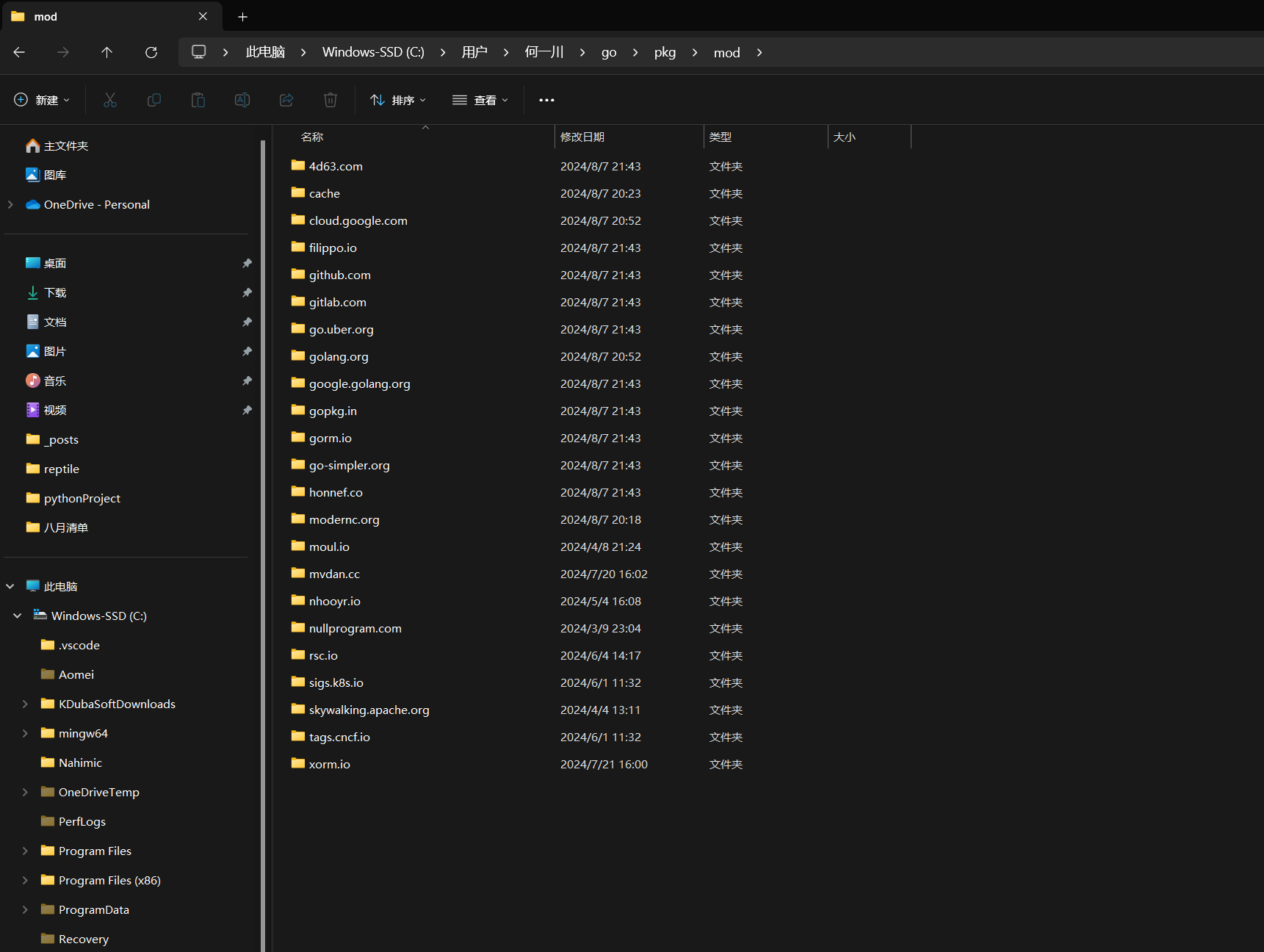The height and width of the screenshot is (952, 1264).
Task: Click 何一川 in the address breadcrumb
Action: tap(544, 52)
